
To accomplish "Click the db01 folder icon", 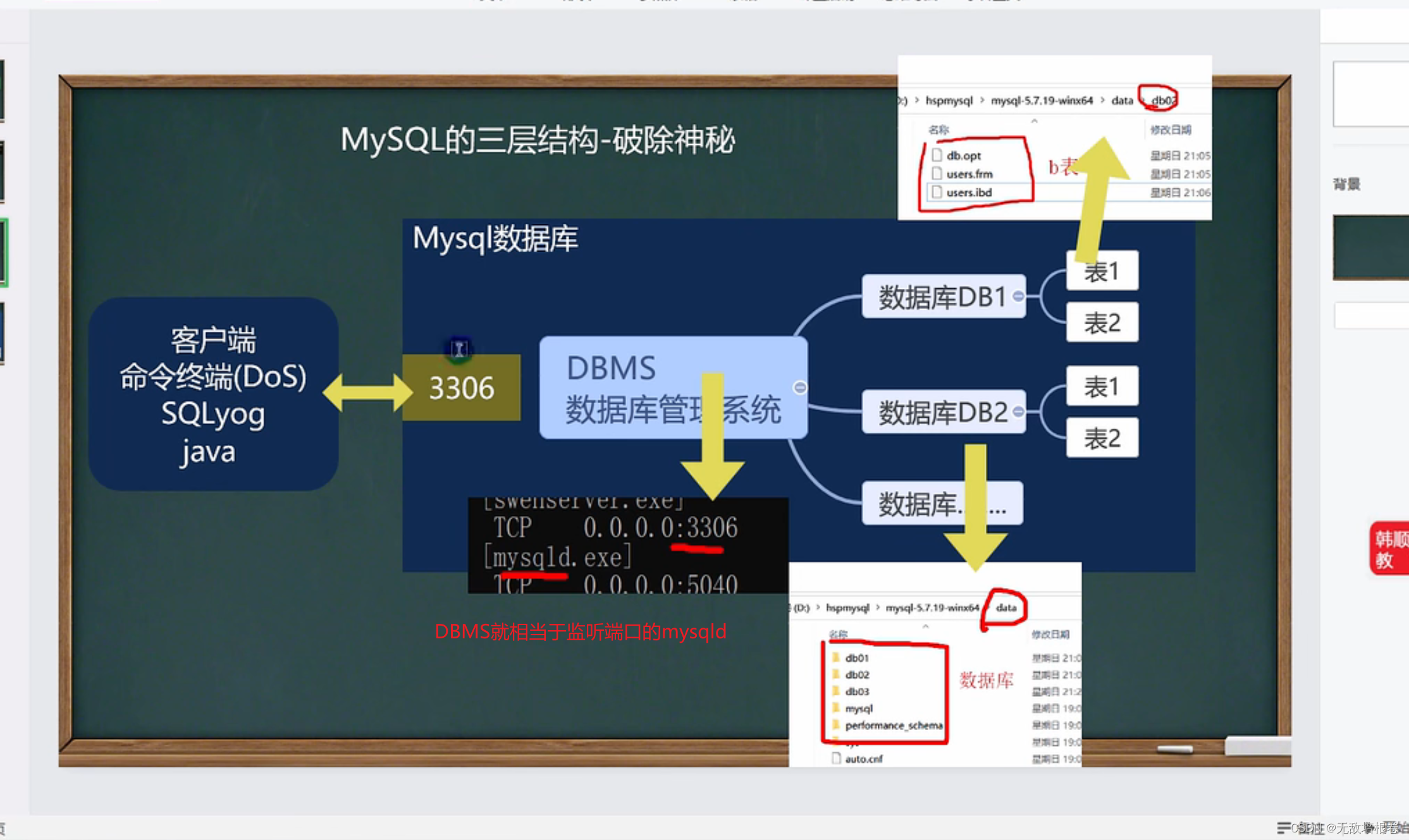I will point(836,657).
